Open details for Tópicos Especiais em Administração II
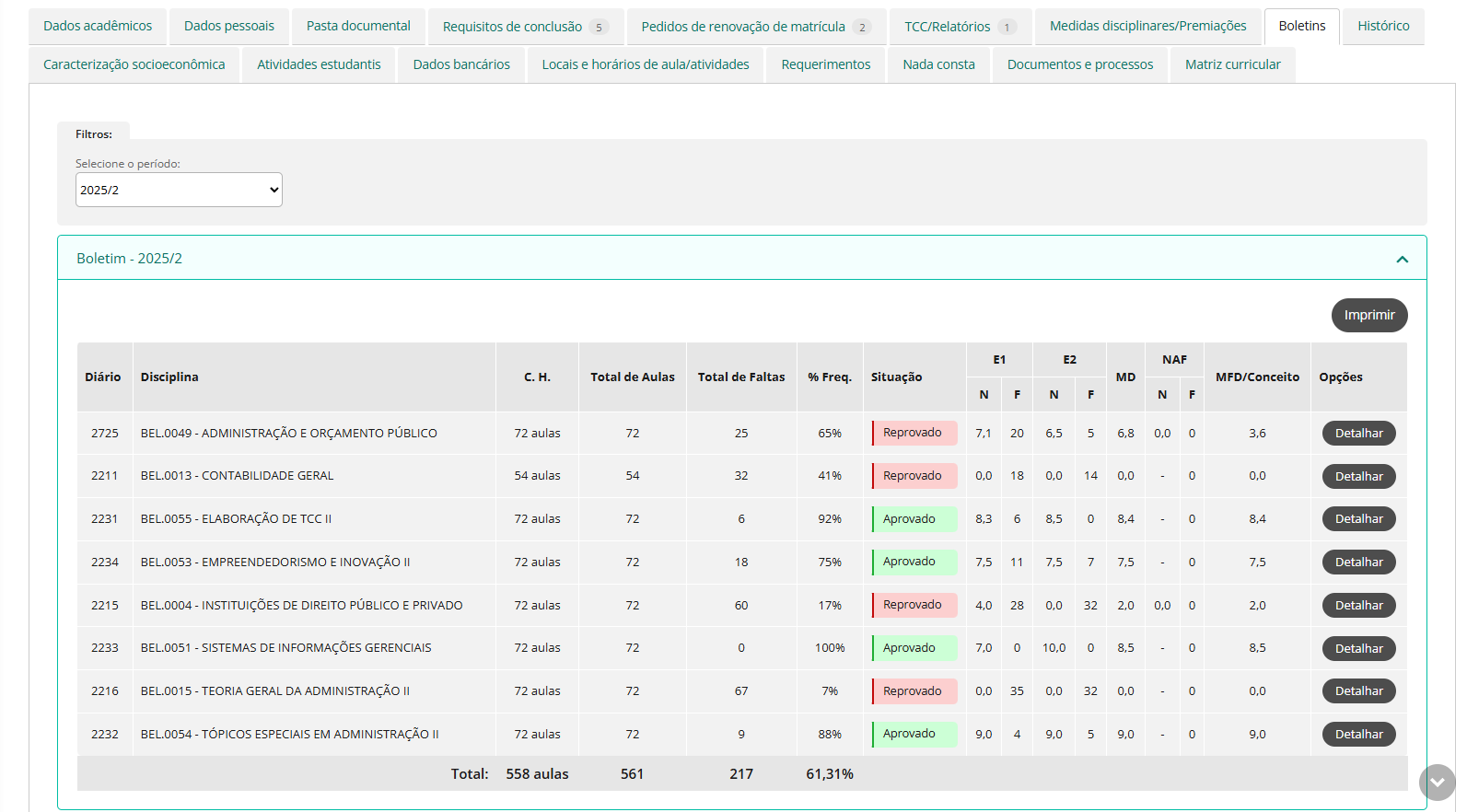 1358,734
